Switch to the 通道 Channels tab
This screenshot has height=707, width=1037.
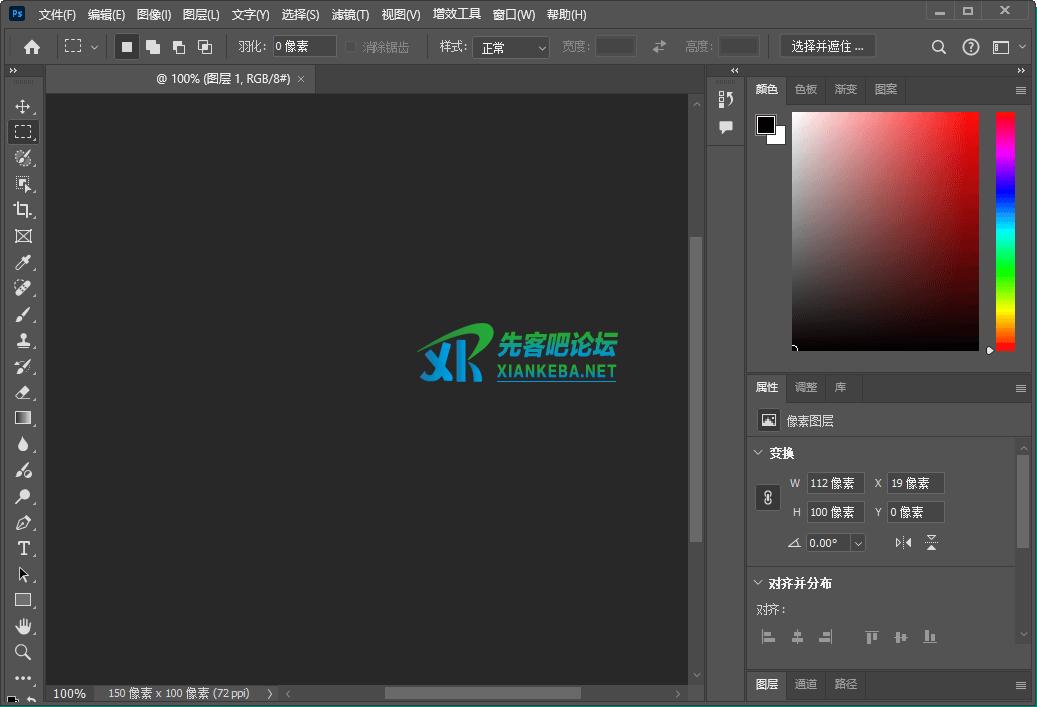(805, 684)
